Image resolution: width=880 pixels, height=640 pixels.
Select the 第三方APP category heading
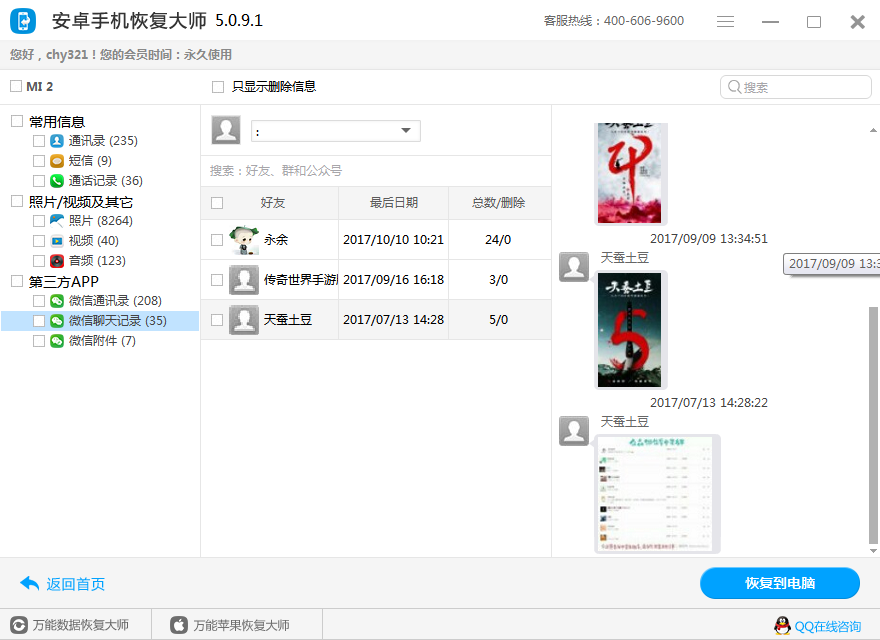[63, 281]
